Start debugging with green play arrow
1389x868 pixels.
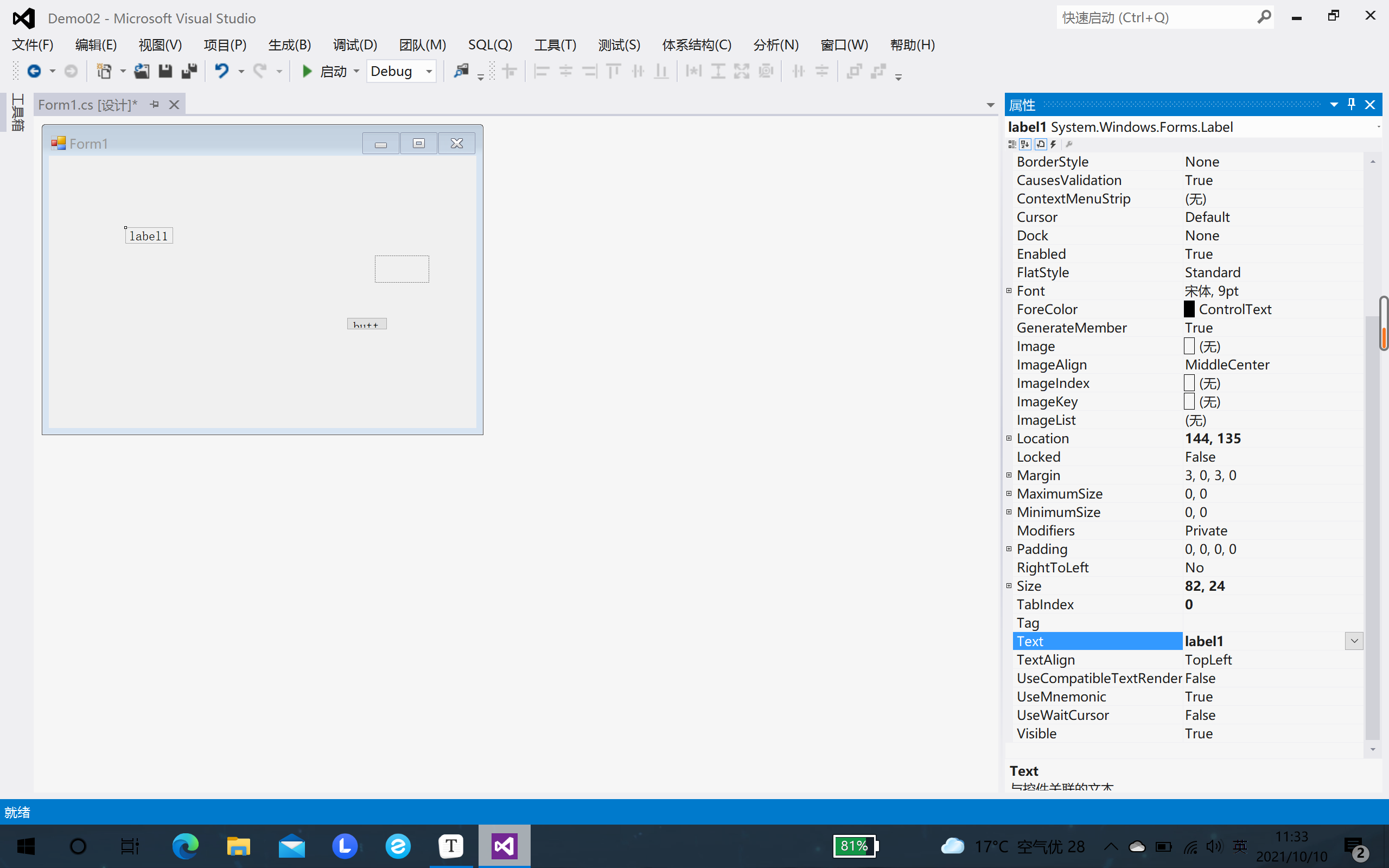(307, 71)
